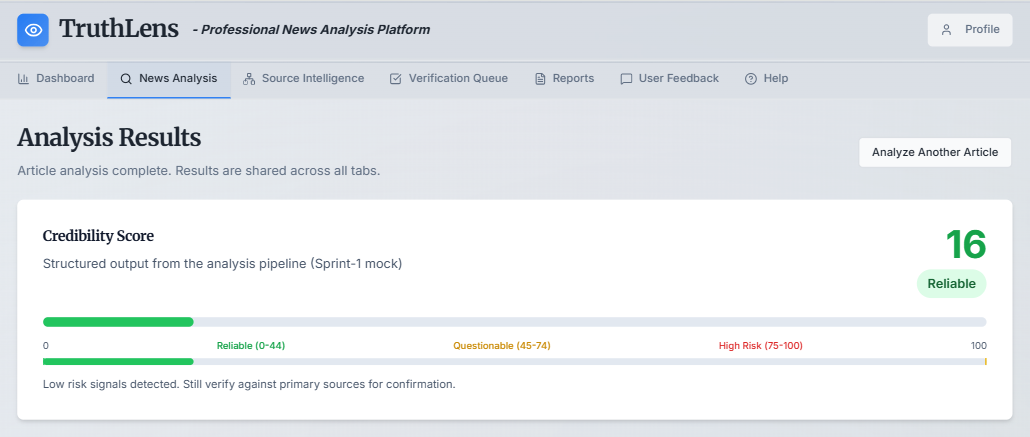Click the TruthLens eye logo icon
1030x437 pixels.
(33, 30)
